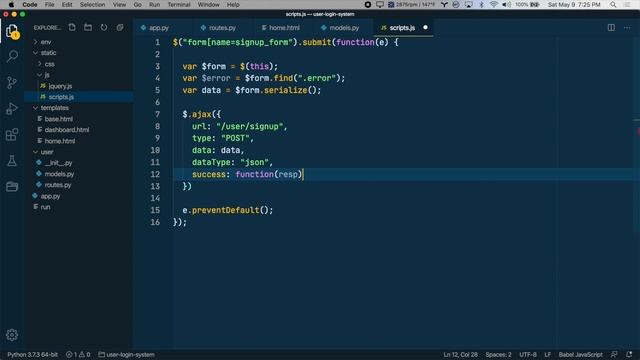Open the Extensions view
Screen dimensions: 640x360
pyautogui.click(x=12, y=135)
